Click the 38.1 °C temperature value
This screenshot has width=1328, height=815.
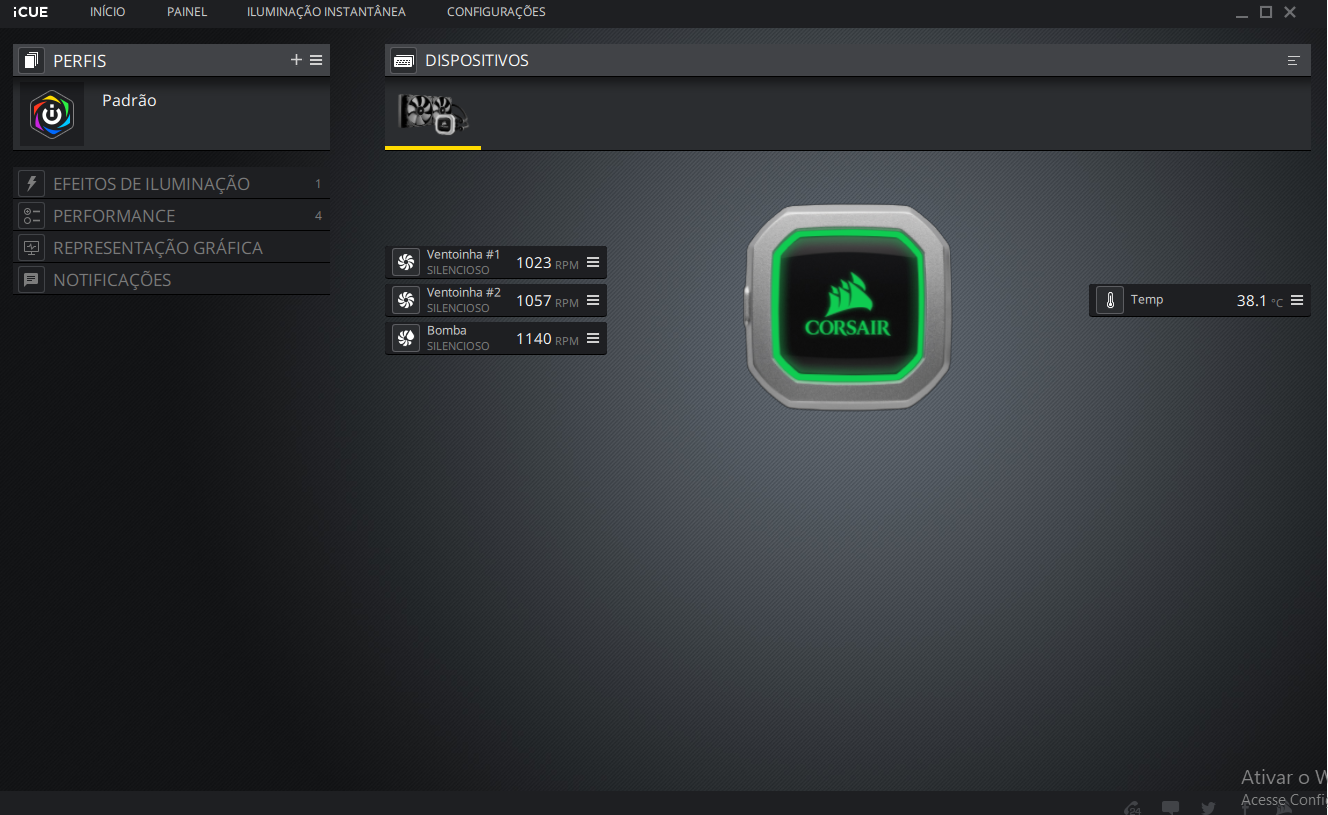(1260, 301)
